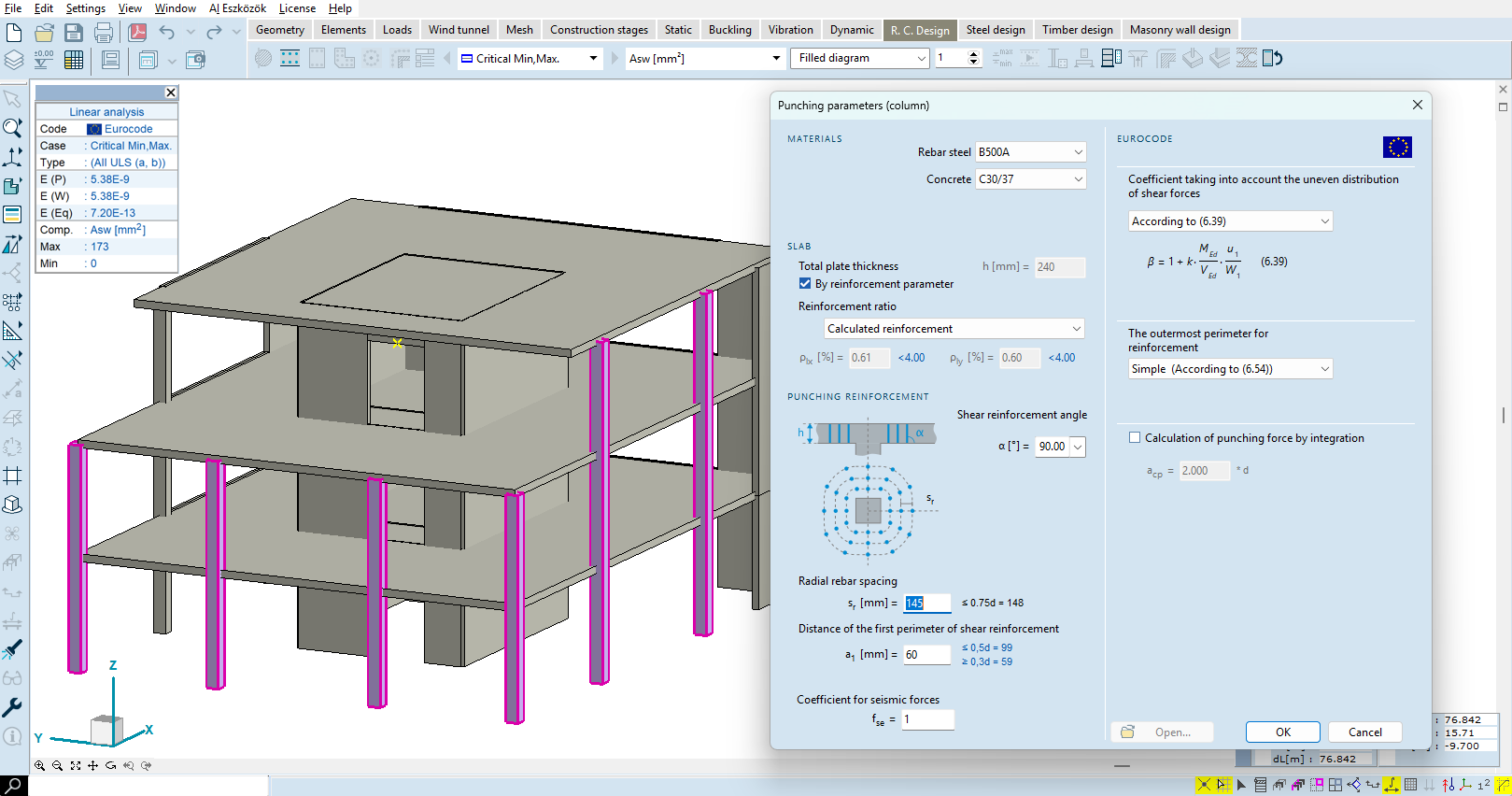This screenshot has height=796, width=1512.
Task: Expand the Calculated reinforcement dropdown
Action: [x=954, y=329]
